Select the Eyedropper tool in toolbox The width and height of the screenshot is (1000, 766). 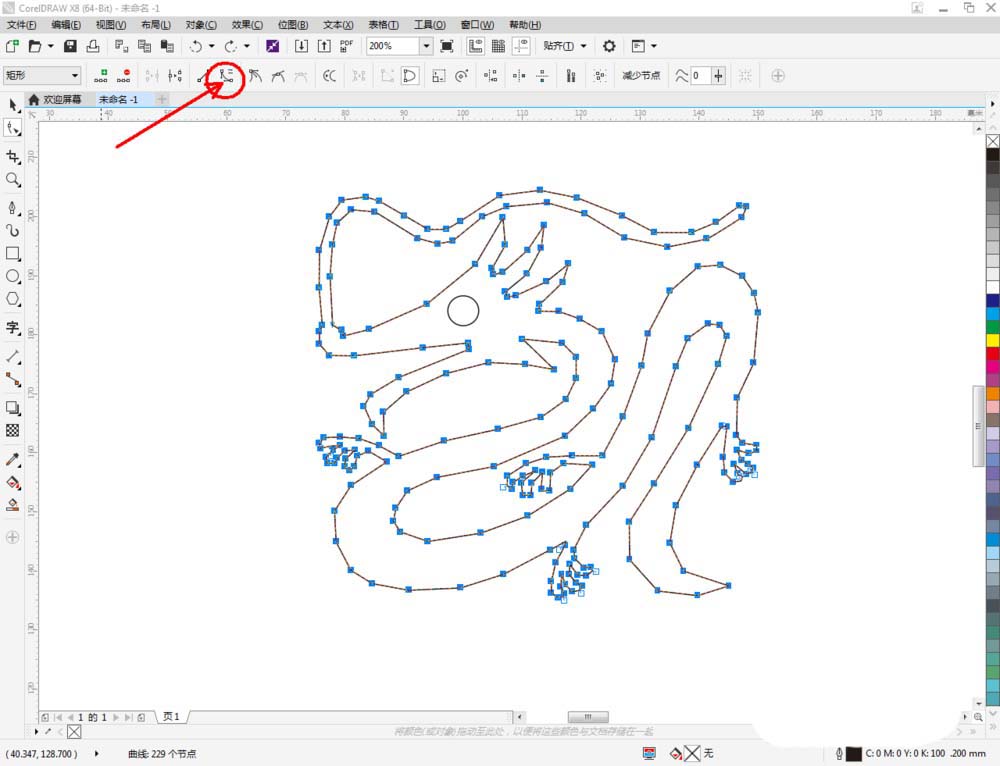pos(13,459)
